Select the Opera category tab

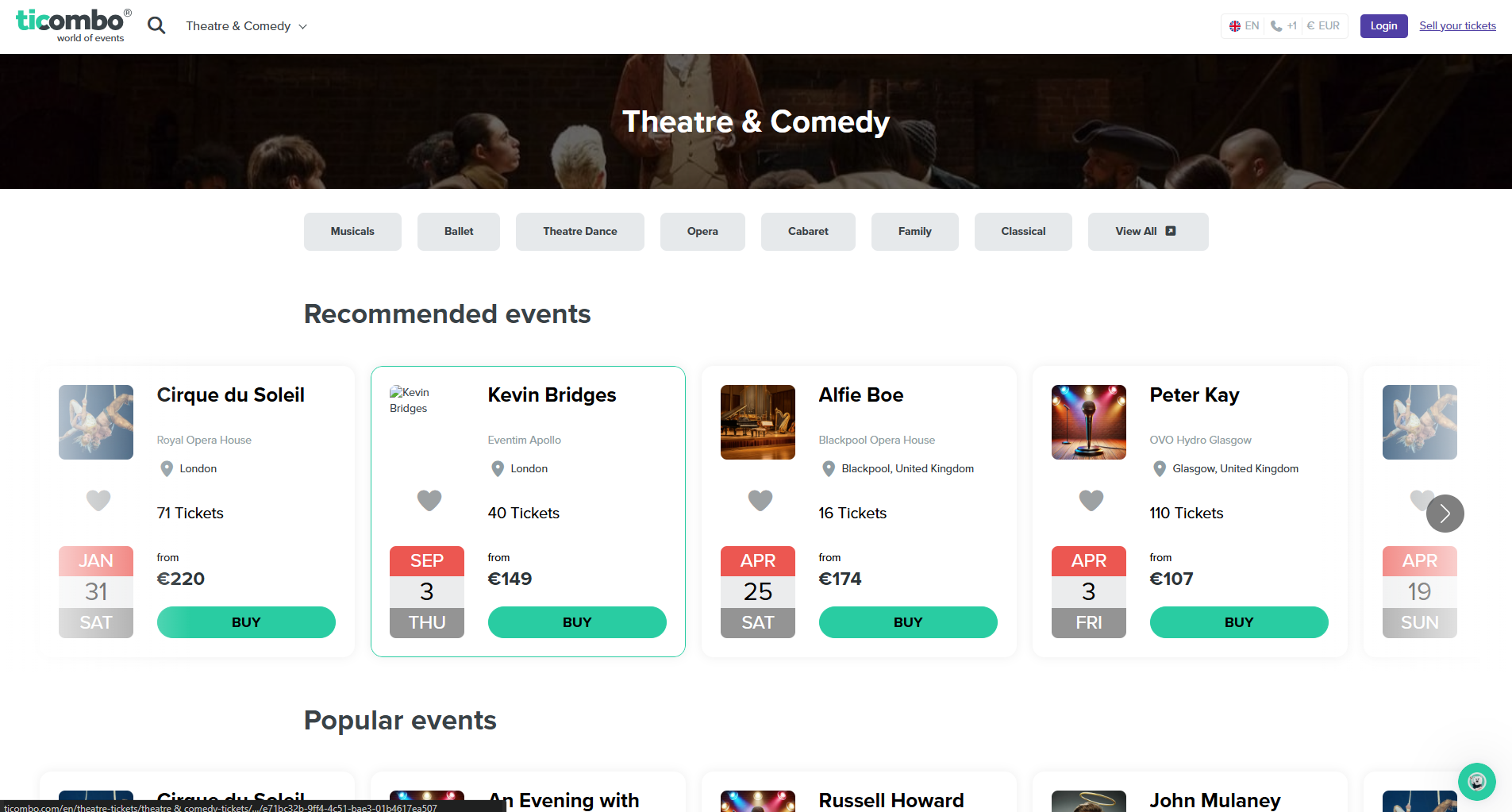[x=702, y=232]
